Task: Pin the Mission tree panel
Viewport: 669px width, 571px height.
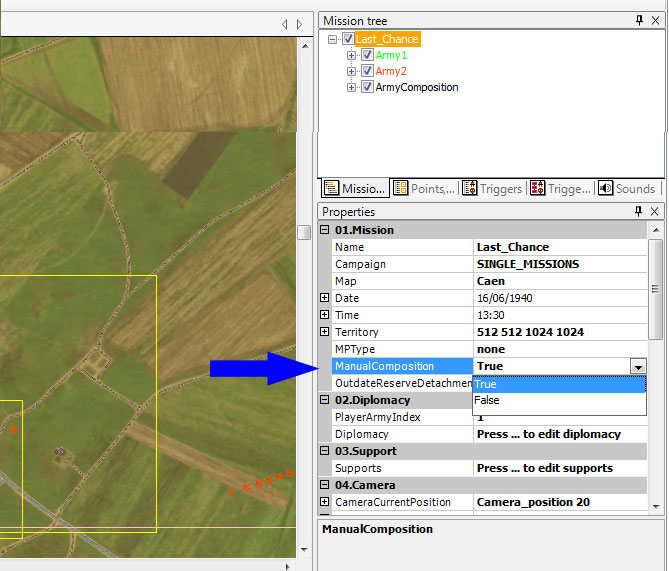Action: [x=639, y=20]
